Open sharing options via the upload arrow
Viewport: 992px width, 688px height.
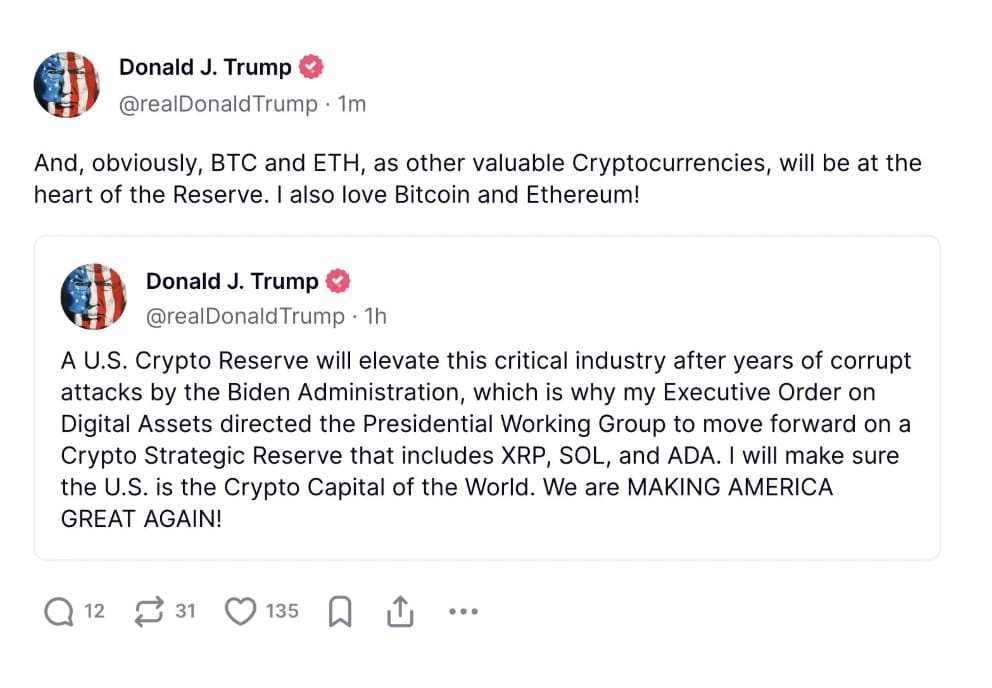pos(401,610)
